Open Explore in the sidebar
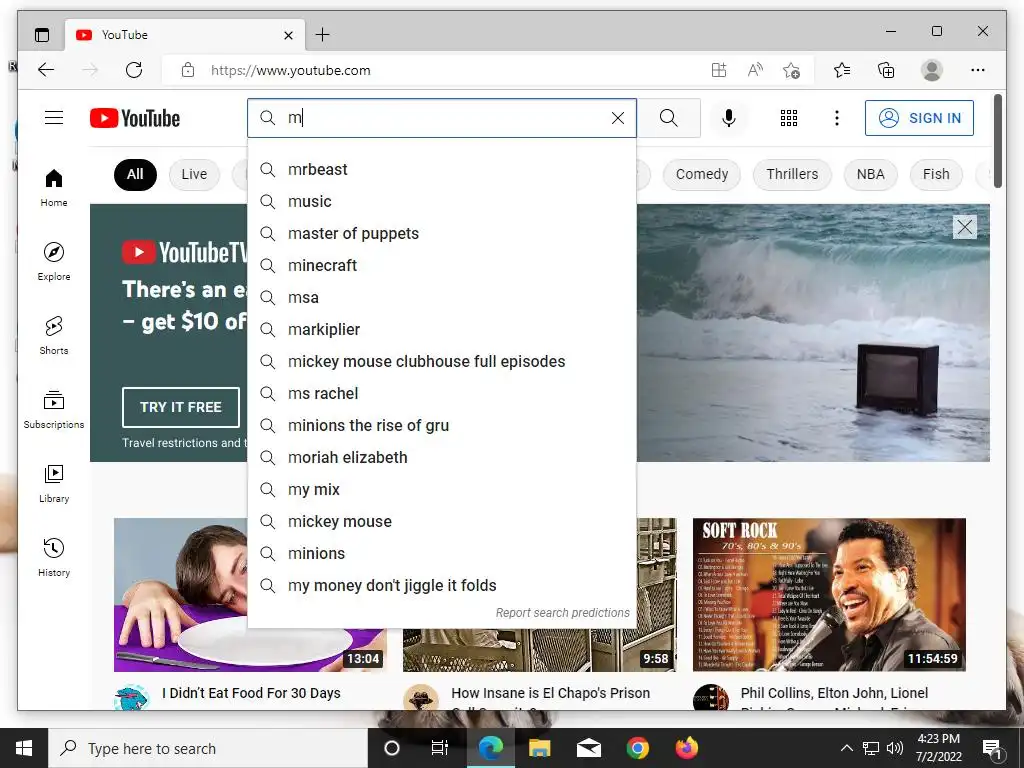The image size is (1024, 768). pyautogui.click(x=54, y=261)
